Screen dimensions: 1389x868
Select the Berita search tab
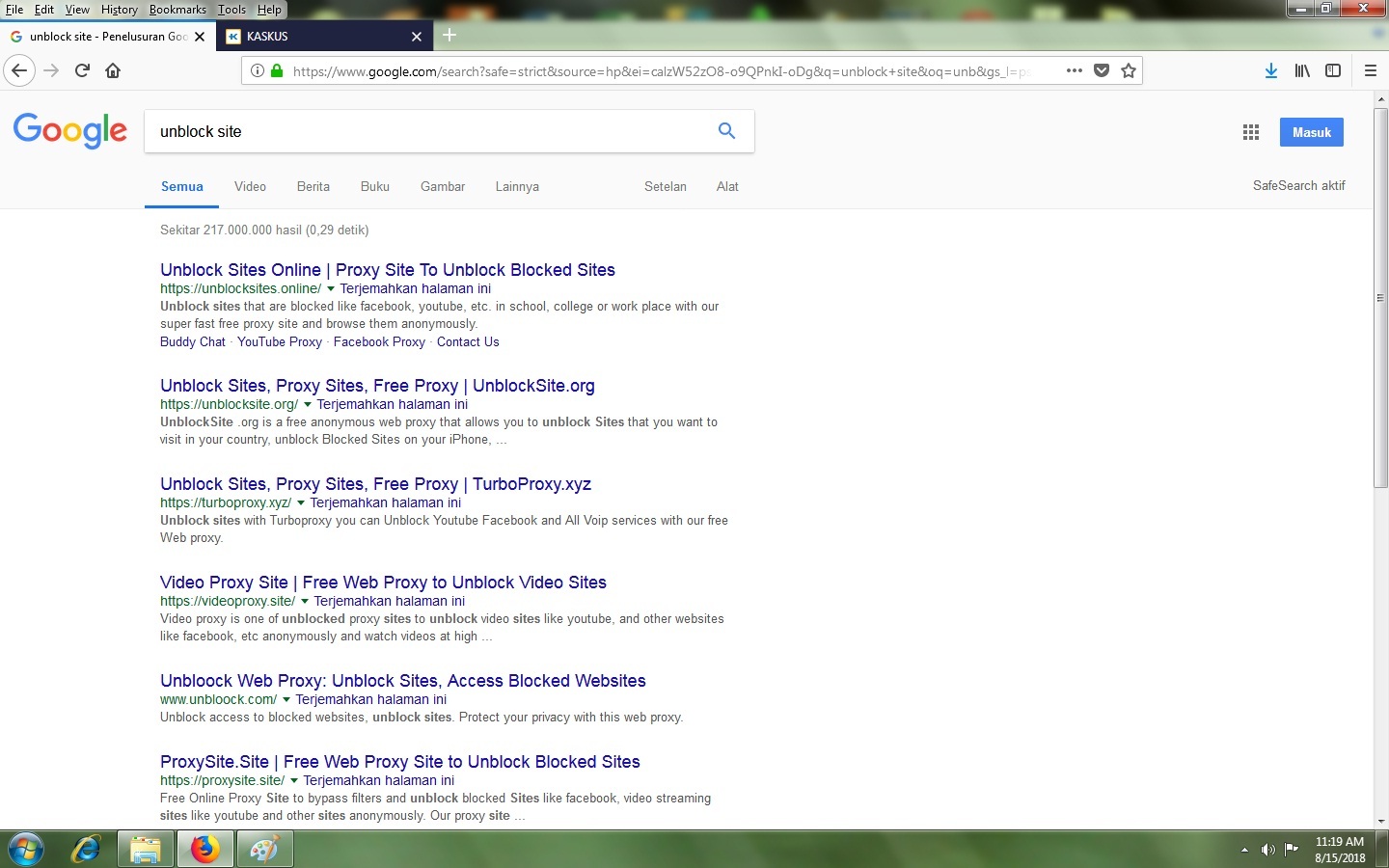(x=313, y=186)
